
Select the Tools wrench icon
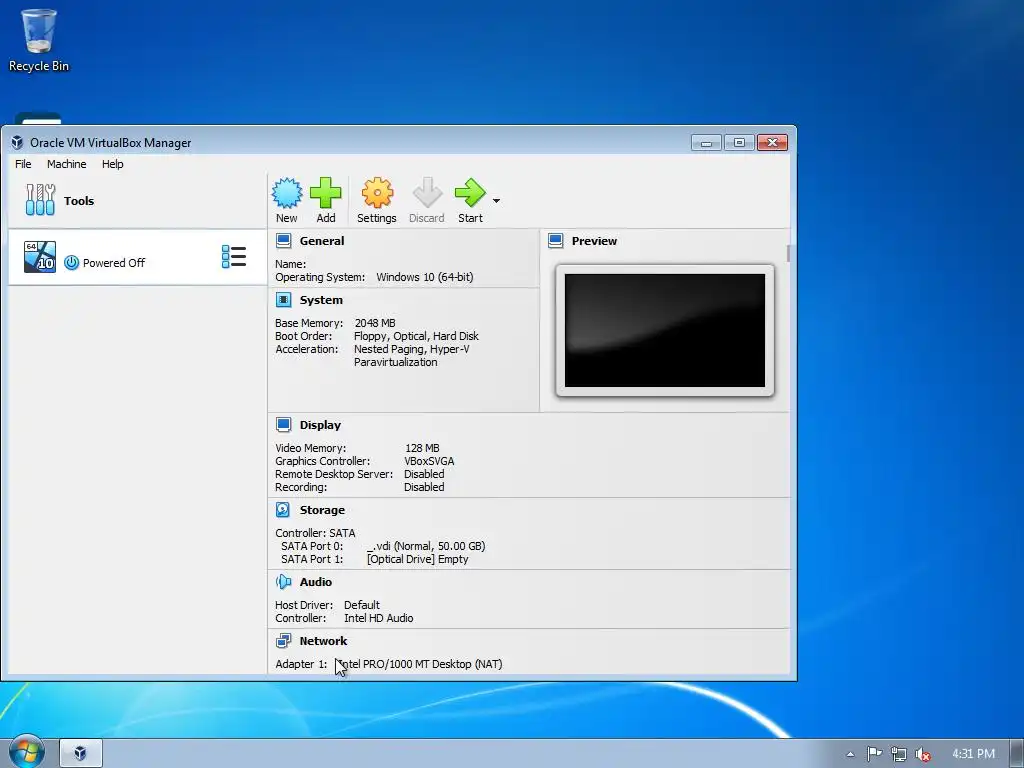[x=40, y=200]
